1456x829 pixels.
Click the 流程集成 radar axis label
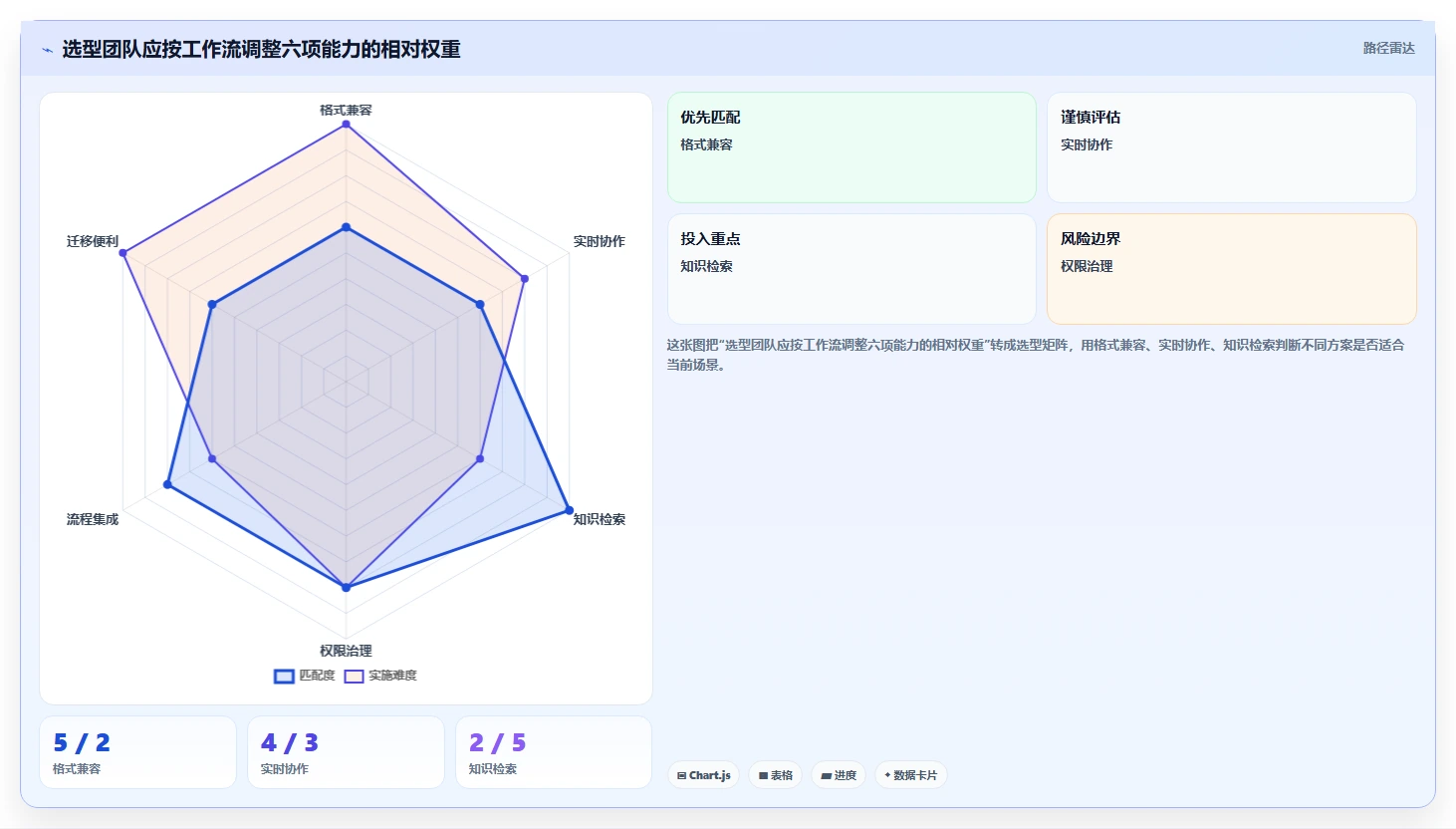pyautogui.click(x=93, y=519)
